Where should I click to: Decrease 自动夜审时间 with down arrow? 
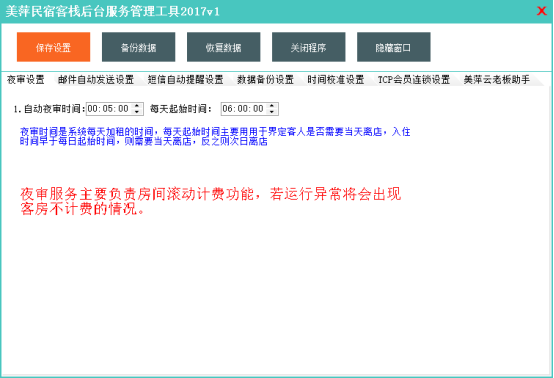point(137,112)
